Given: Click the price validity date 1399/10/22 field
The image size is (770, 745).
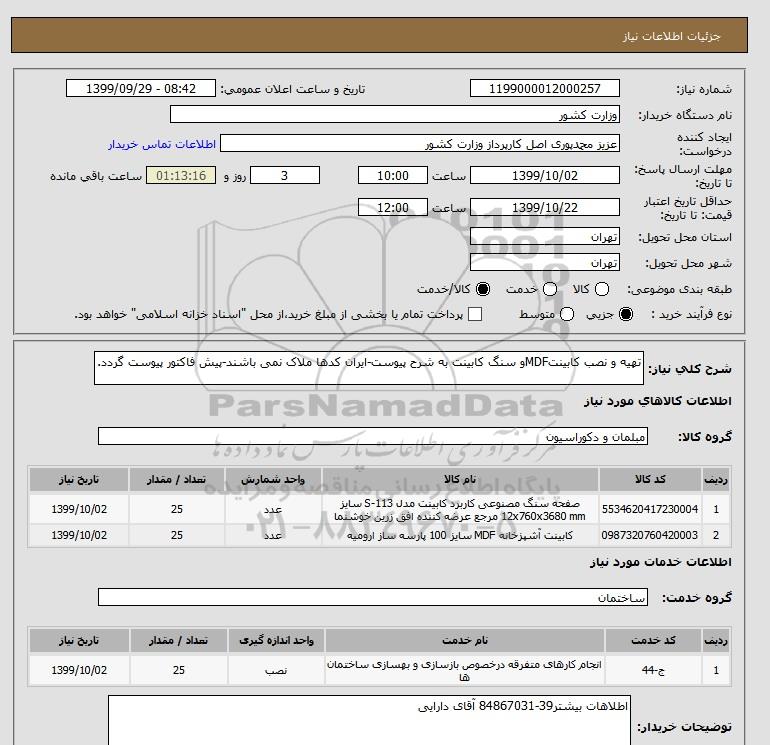Looking at the screenshot, I should pos(545,207).
